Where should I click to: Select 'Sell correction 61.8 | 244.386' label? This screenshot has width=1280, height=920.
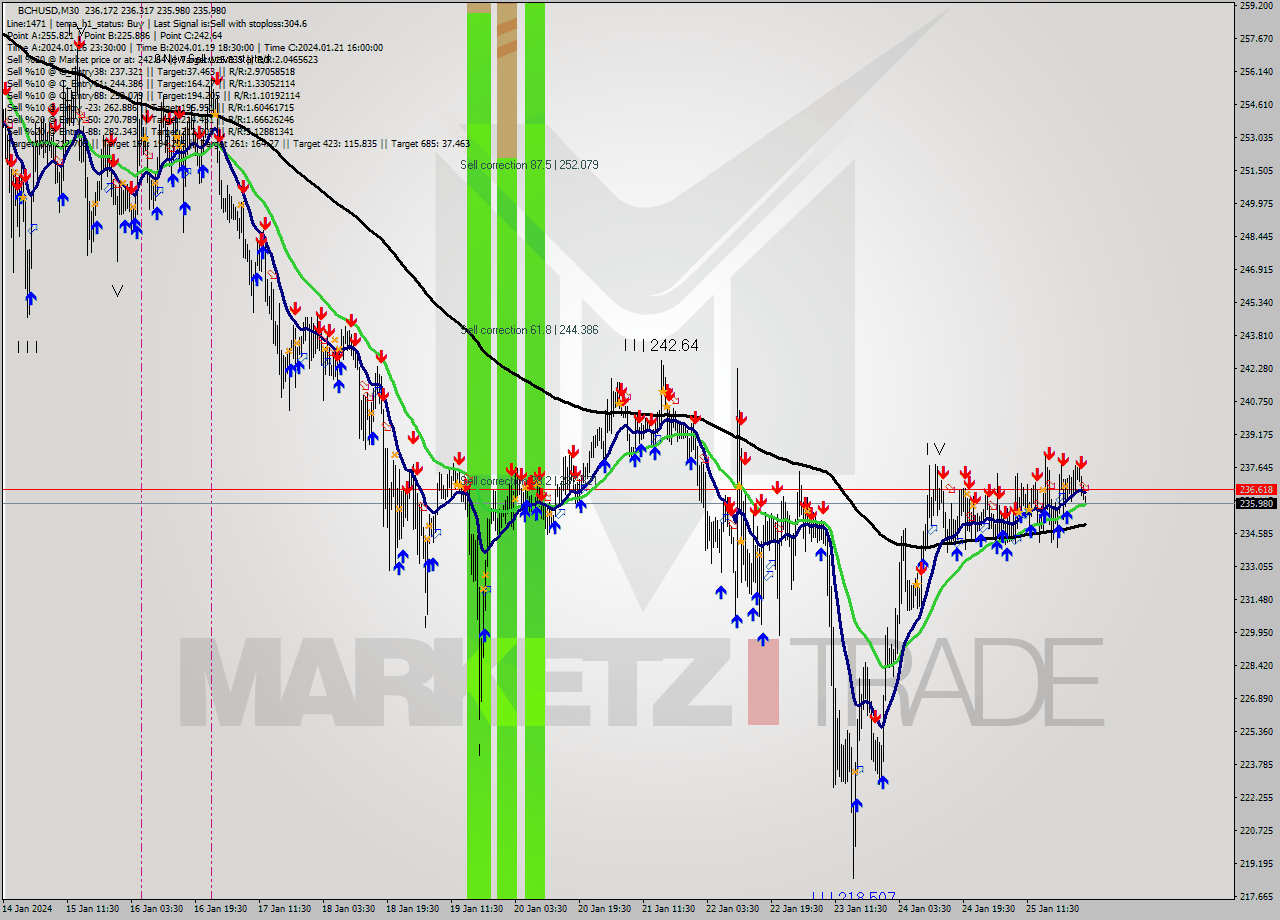pos(529,329)
